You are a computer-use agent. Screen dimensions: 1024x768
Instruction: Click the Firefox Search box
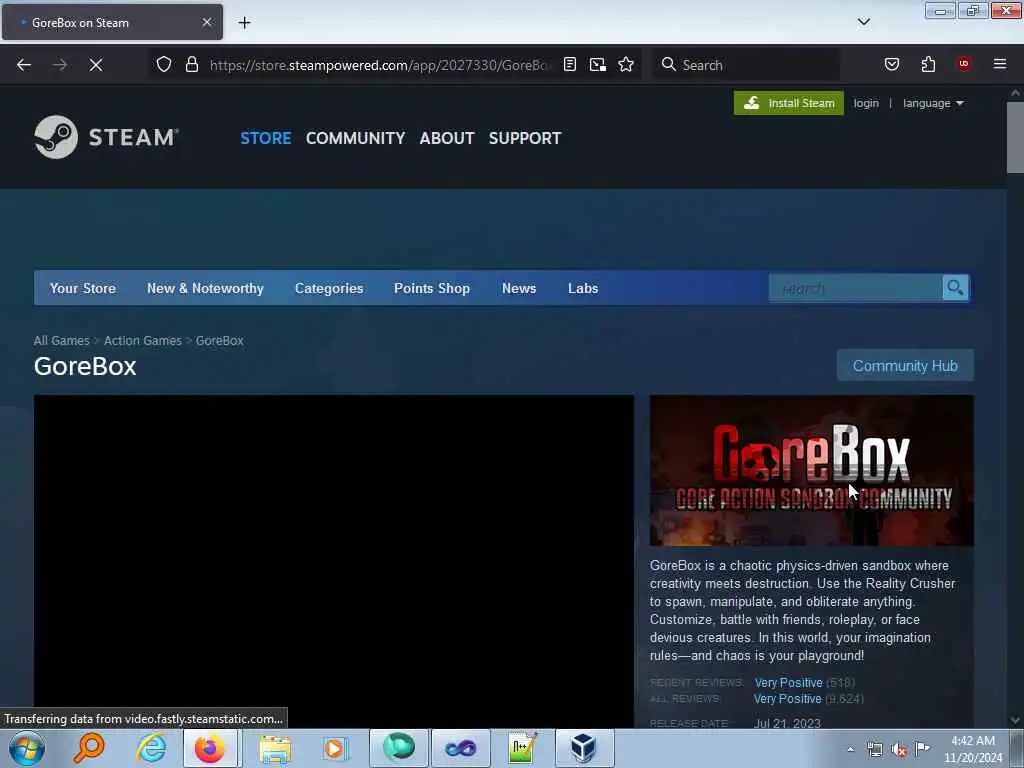(746, 65)
